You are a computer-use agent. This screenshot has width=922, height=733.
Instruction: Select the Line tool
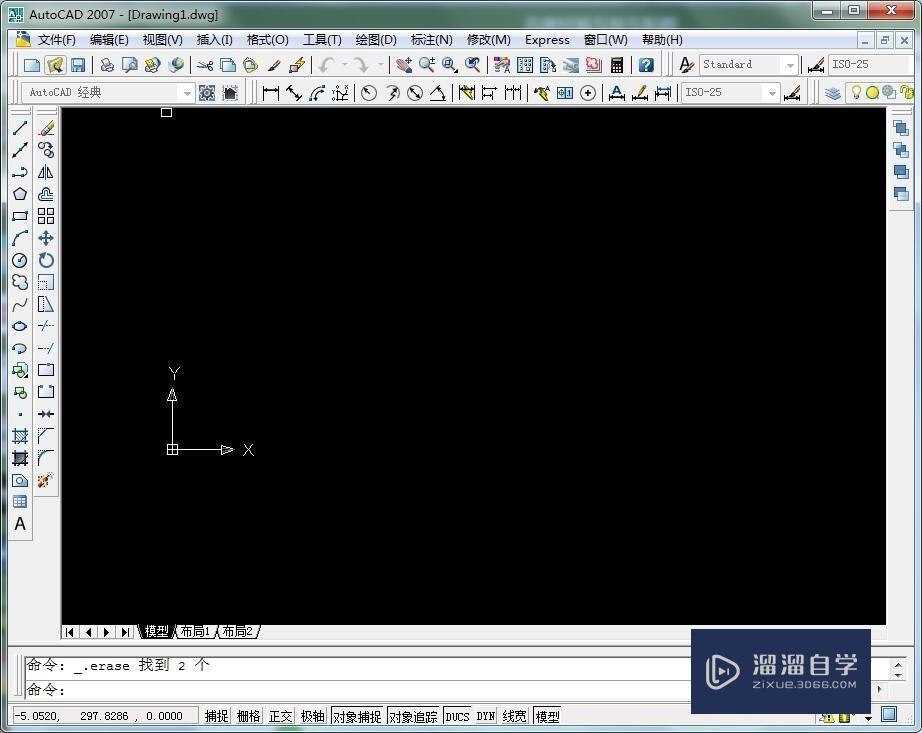pyautogui.click(x=18, y=127)
